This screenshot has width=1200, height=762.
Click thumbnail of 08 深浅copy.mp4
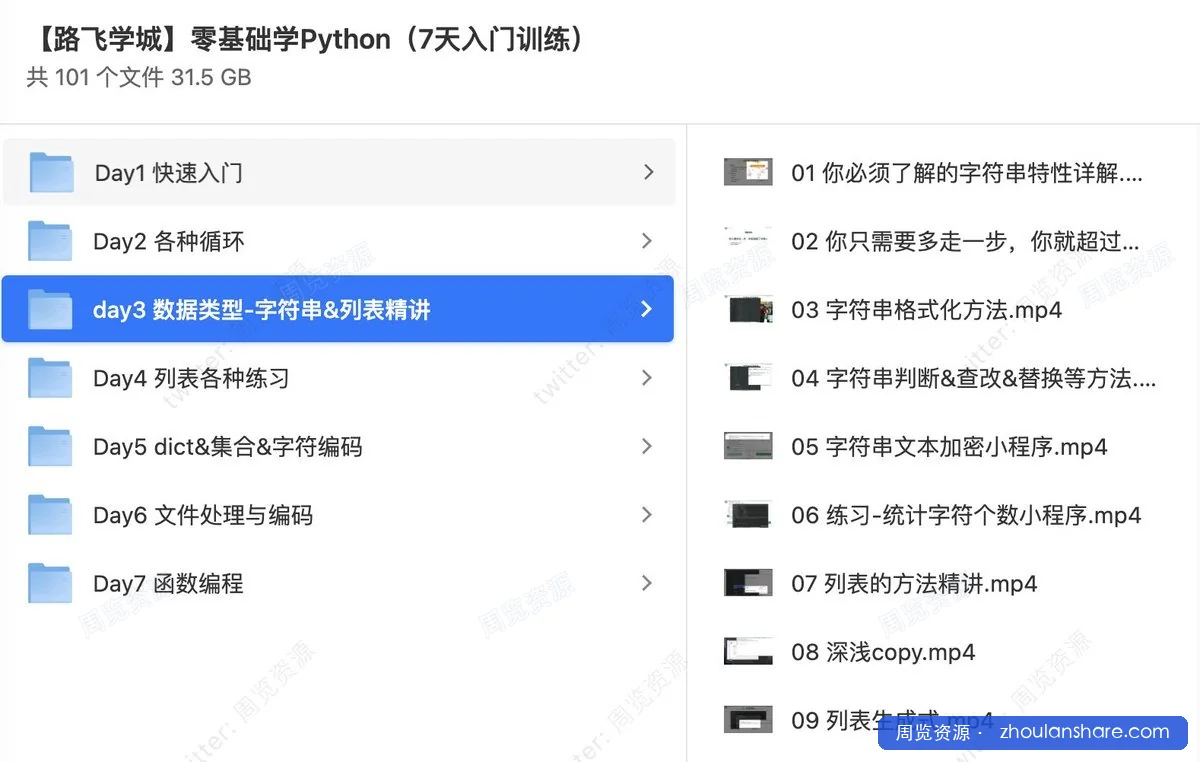[748, 652]
